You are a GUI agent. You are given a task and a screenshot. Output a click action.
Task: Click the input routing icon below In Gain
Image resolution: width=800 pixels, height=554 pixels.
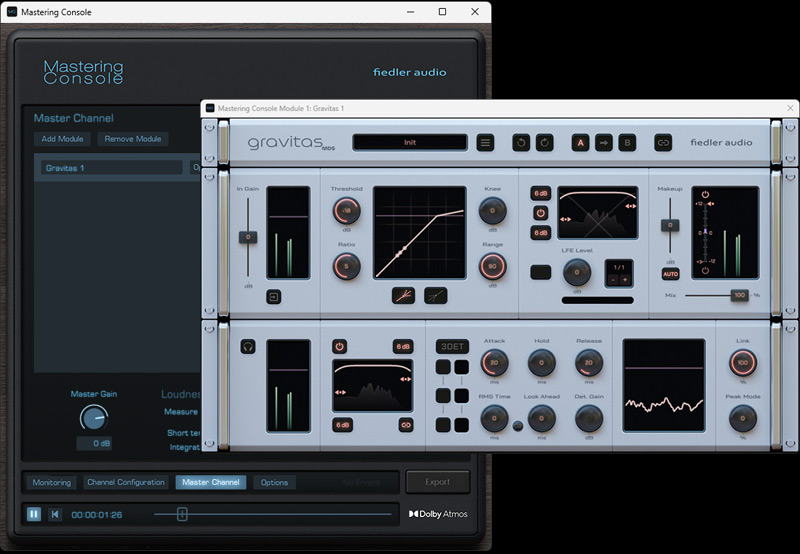click(273, 297)
